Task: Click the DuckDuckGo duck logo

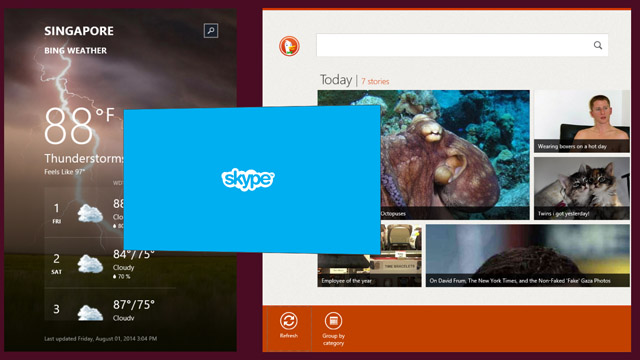Action: [289, 46]
